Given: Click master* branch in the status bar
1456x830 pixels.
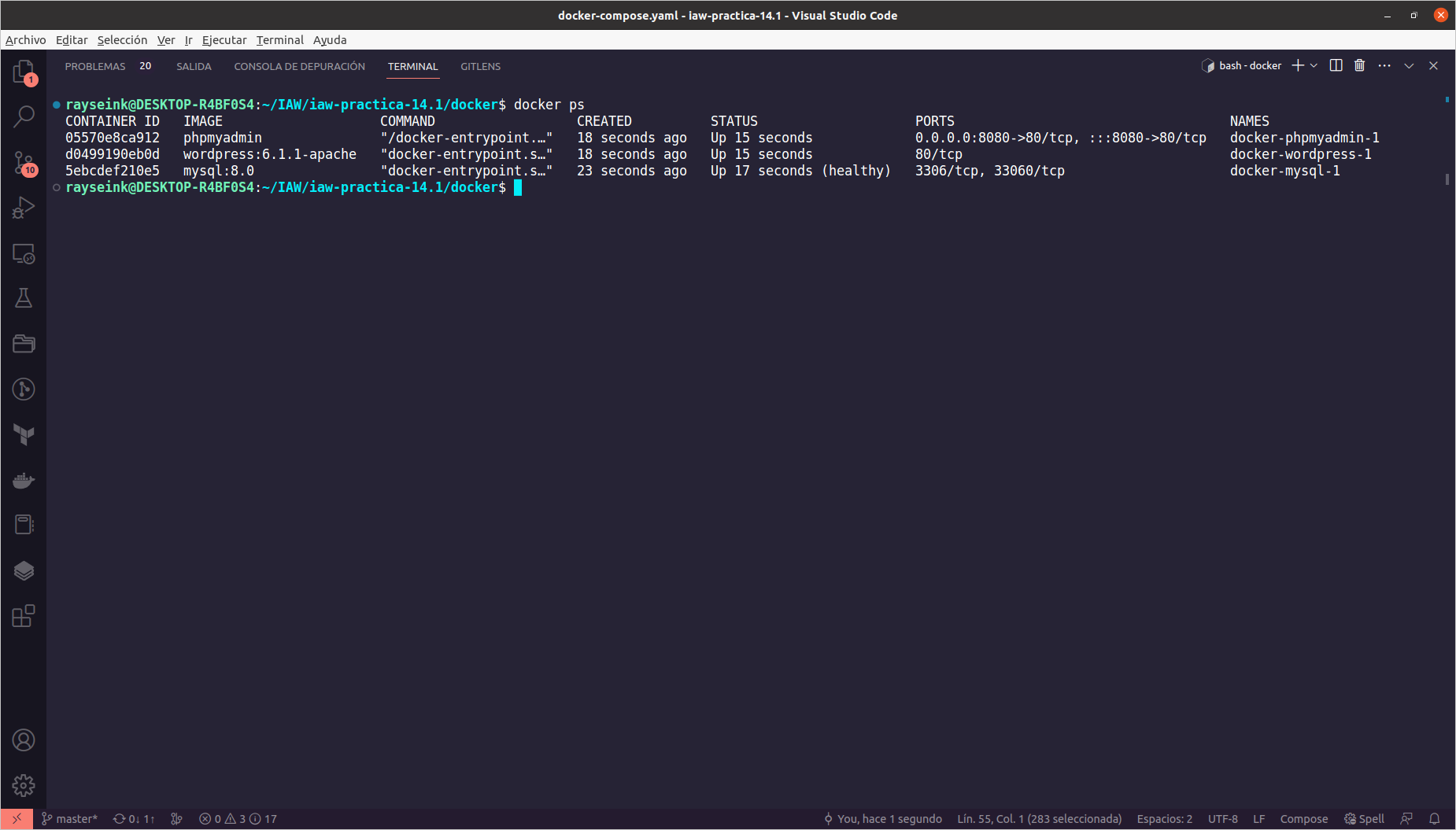Looking at the screenshot, I should click(x=76, y=818).
